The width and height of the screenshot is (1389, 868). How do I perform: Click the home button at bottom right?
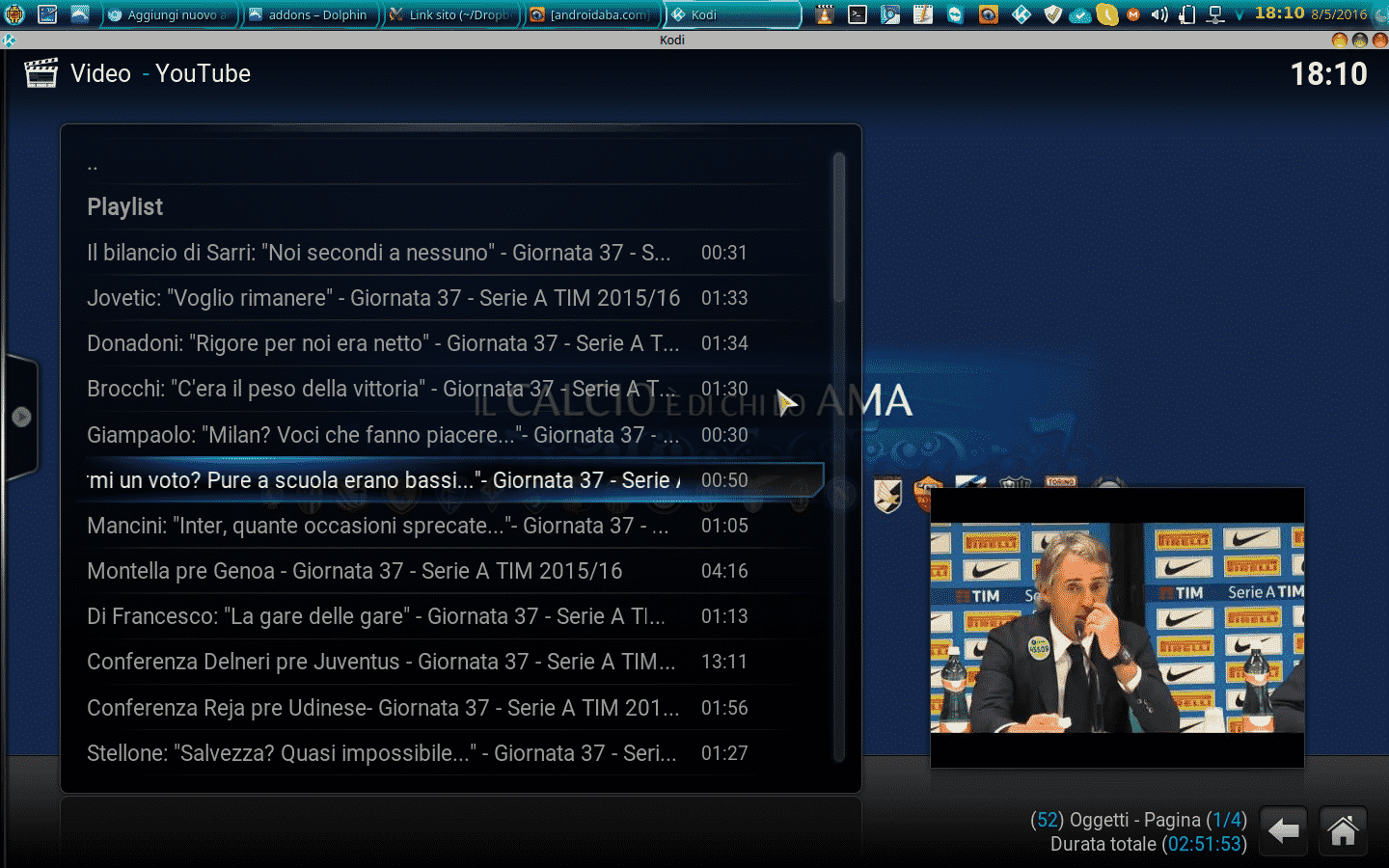pyautogui.click(x=1343, y=830)
